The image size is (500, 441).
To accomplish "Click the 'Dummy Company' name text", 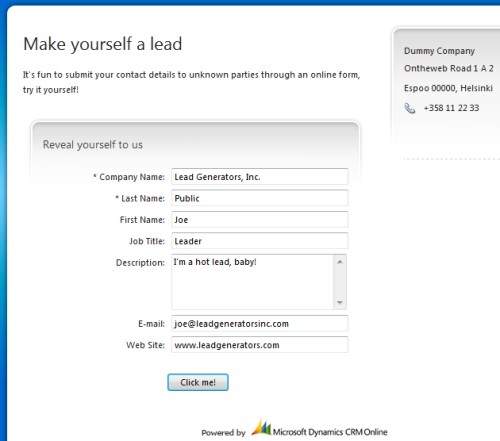I will point(439,51).
